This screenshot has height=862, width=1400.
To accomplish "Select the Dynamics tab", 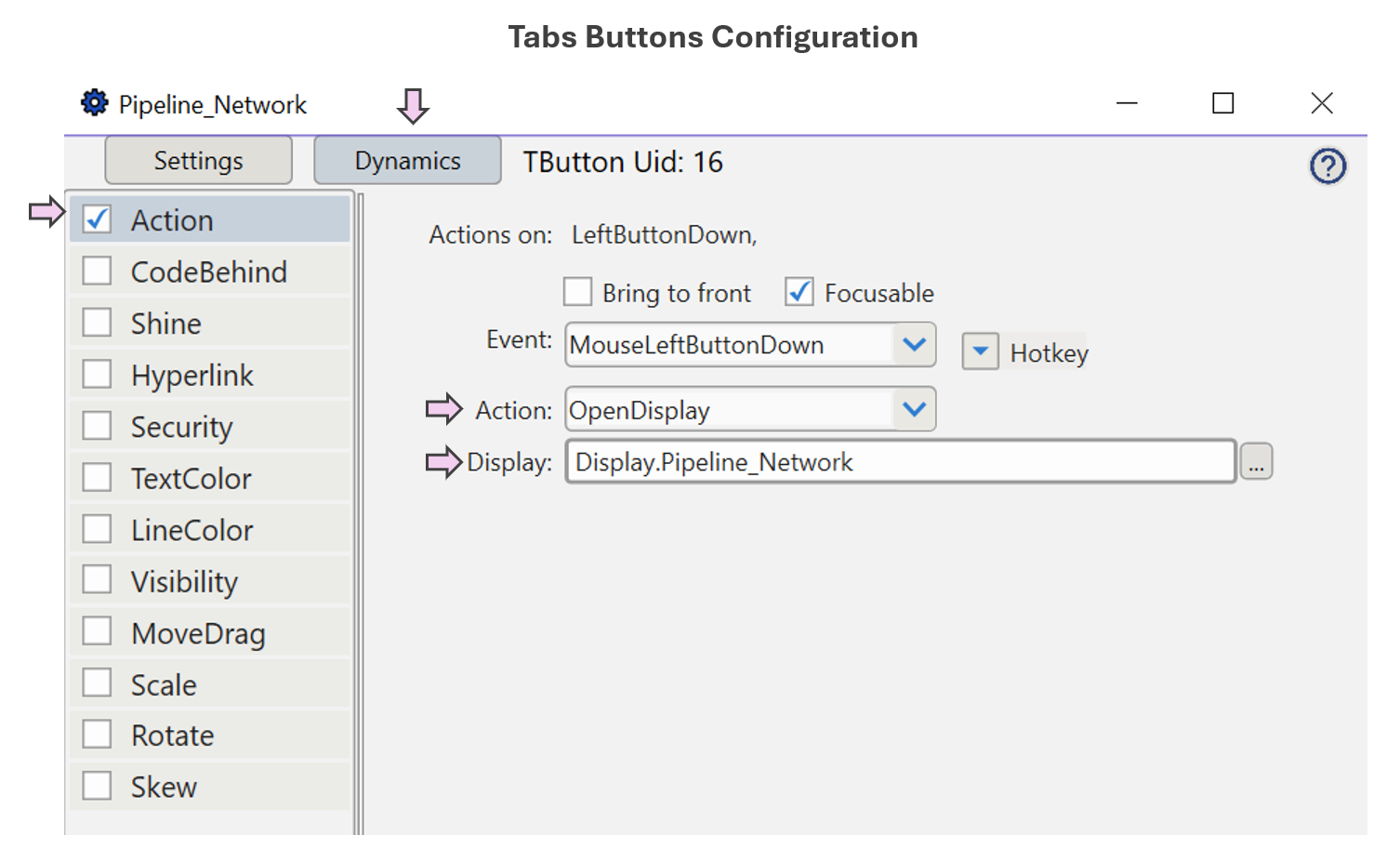I will click(407, 160).
